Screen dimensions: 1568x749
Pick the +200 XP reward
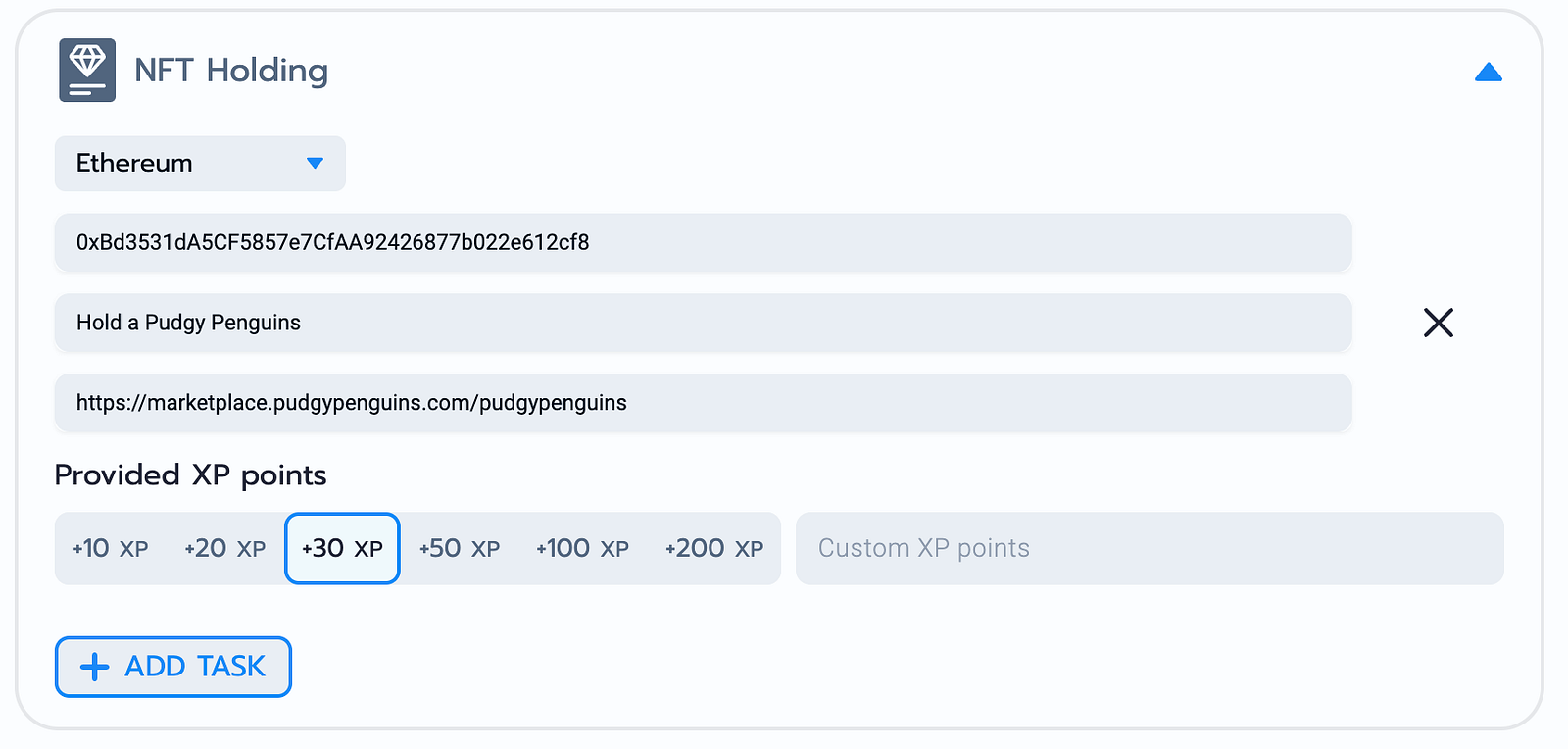click(713, 548)
